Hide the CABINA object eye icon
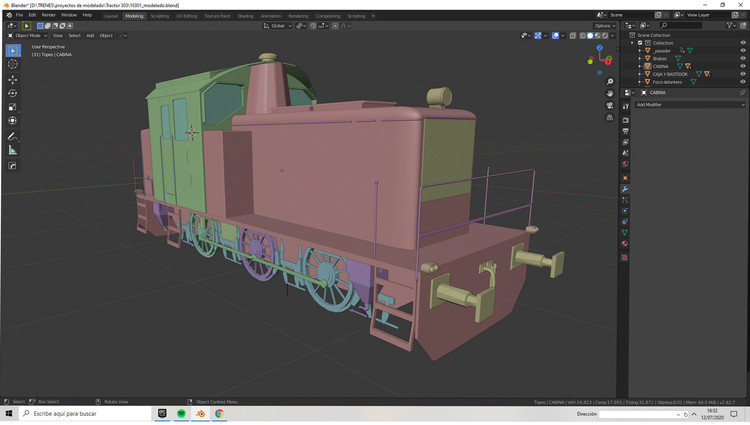Viewport: 750px width, 425px height. (743, 66)
